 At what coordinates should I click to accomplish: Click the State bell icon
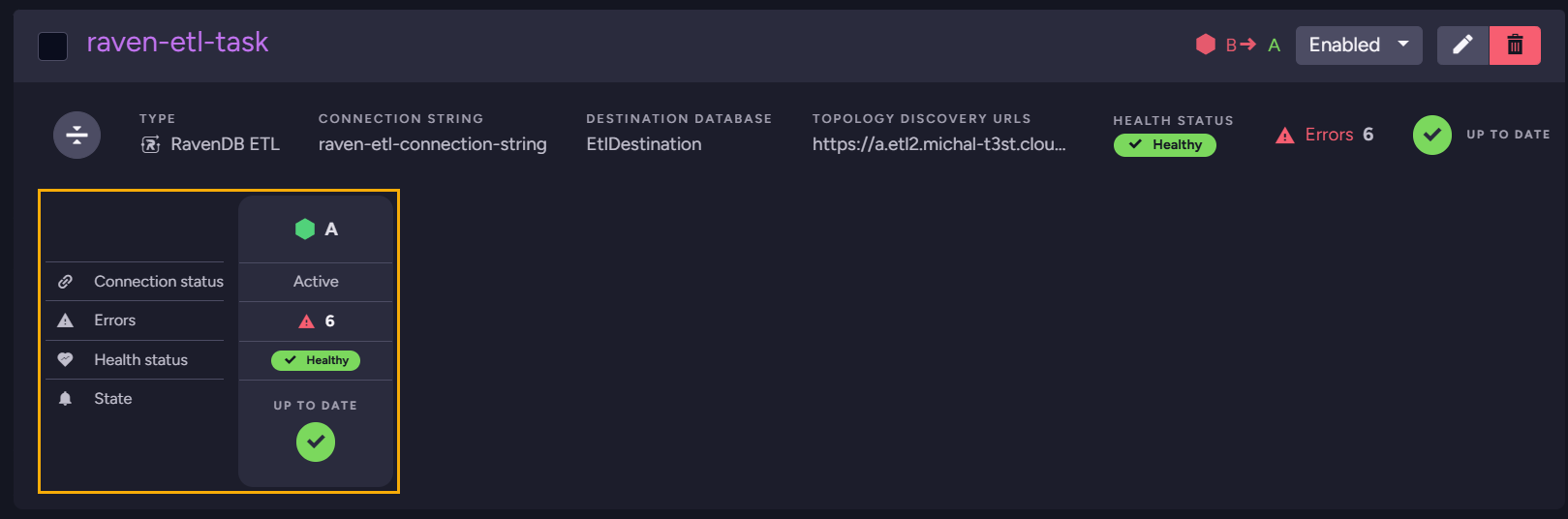tap(65, 399)
